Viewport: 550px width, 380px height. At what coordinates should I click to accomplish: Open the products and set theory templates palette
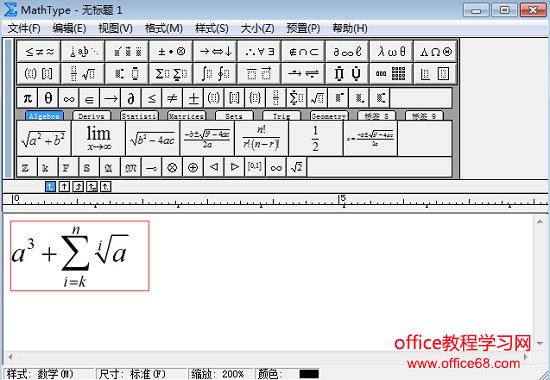click(348, 74)
